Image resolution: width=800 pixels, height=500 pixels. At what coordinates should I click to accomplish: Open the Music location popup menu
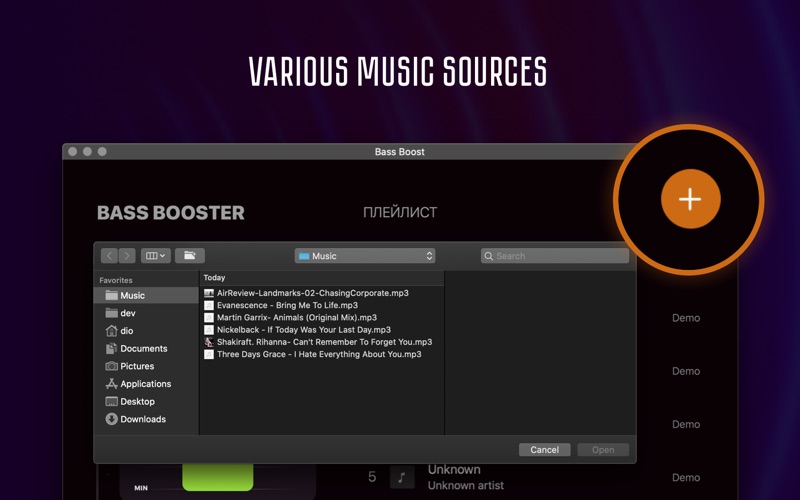click(x=365, y=256)
